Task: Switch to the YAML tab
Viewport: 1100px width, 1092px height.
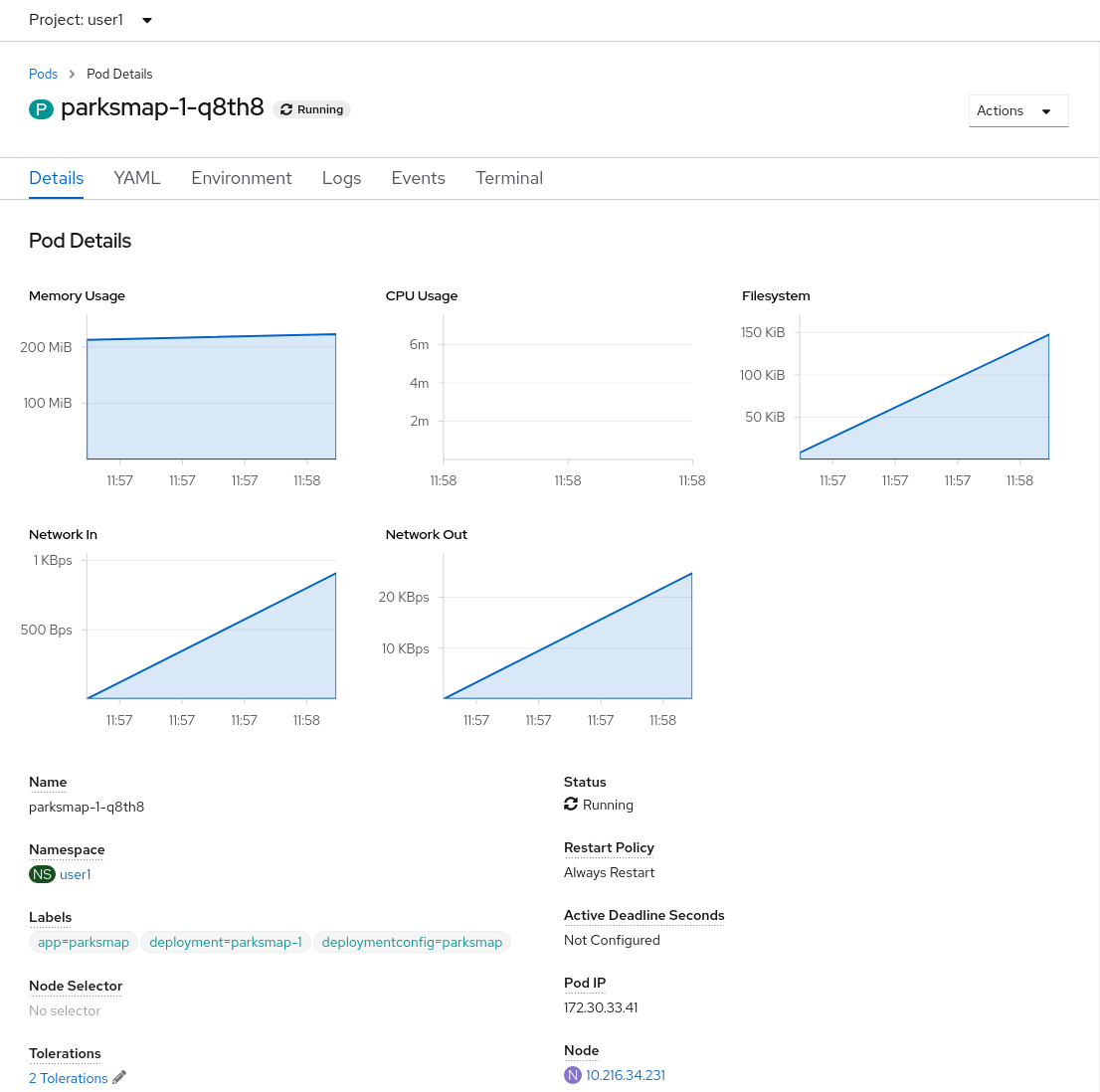Action: [137, 178]
